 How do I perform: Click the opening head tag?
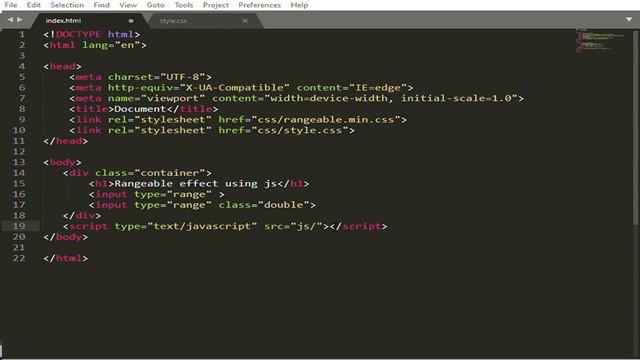tap(62, 66)
